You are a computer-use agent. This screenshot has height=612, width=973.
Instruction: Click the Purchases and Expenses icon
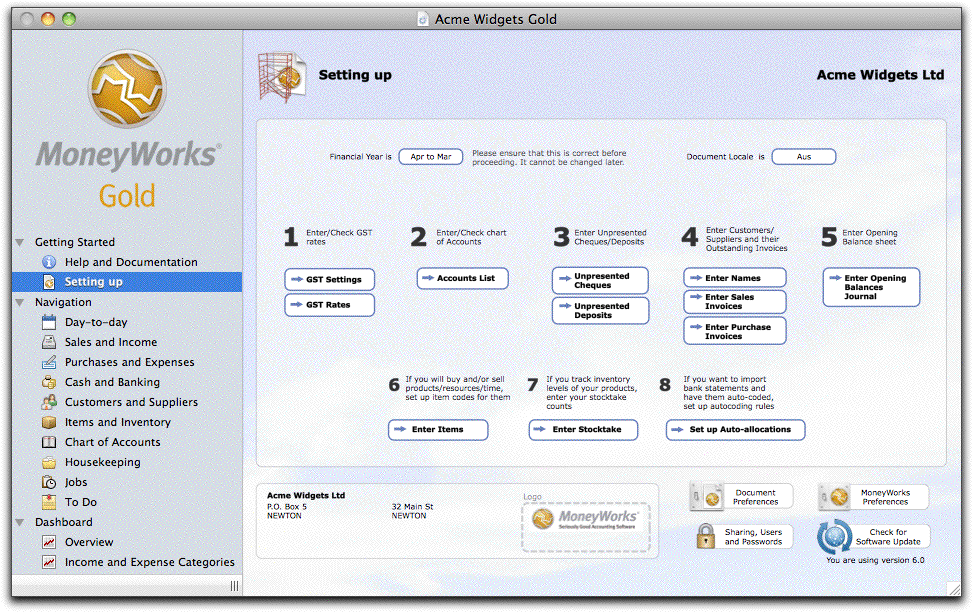tap(49, 362)
